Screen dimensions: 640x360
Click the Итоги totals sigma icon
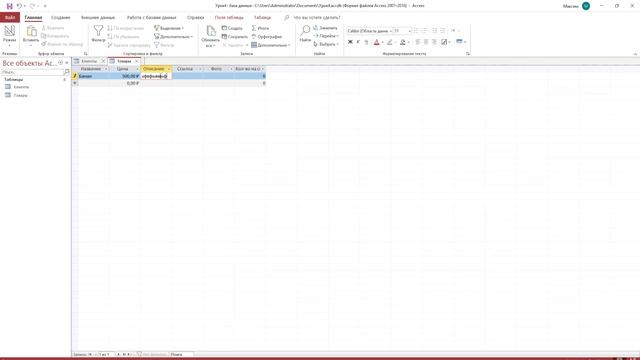[x=254, y=28]
